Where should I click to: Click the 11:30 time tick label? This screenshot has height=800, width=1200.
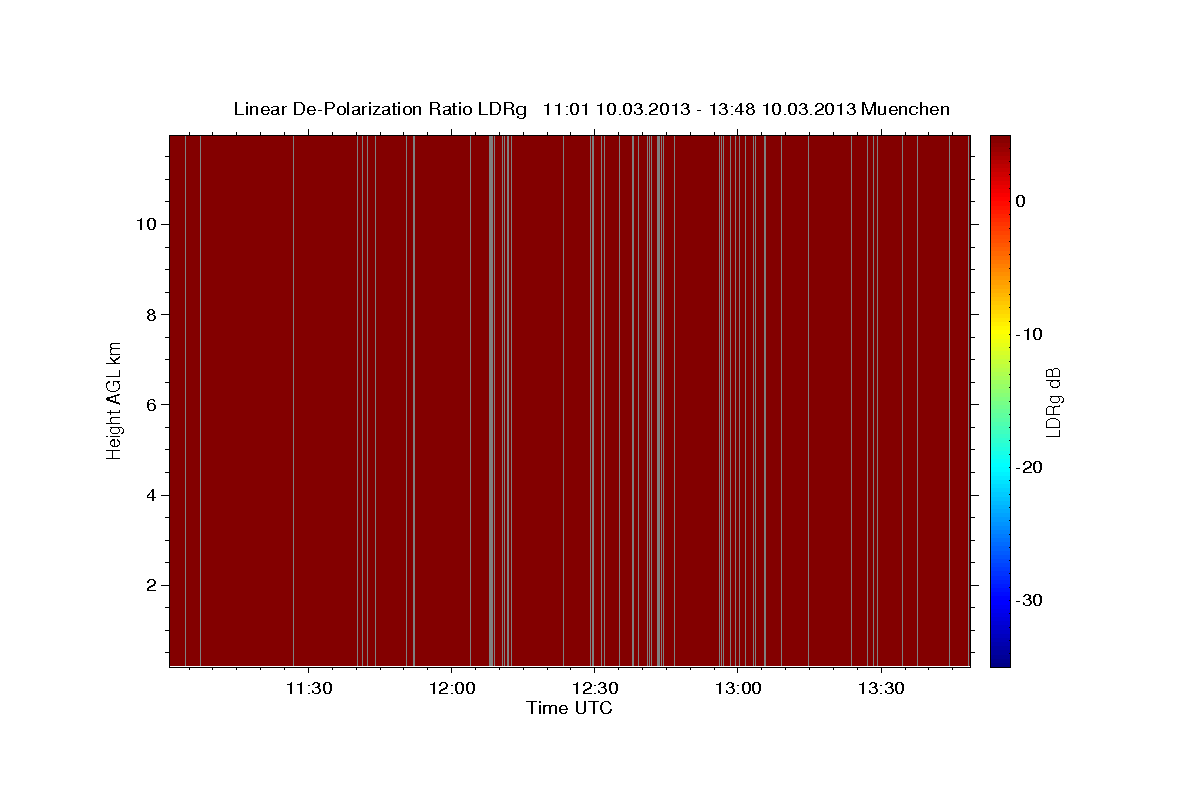click(309, 689)
